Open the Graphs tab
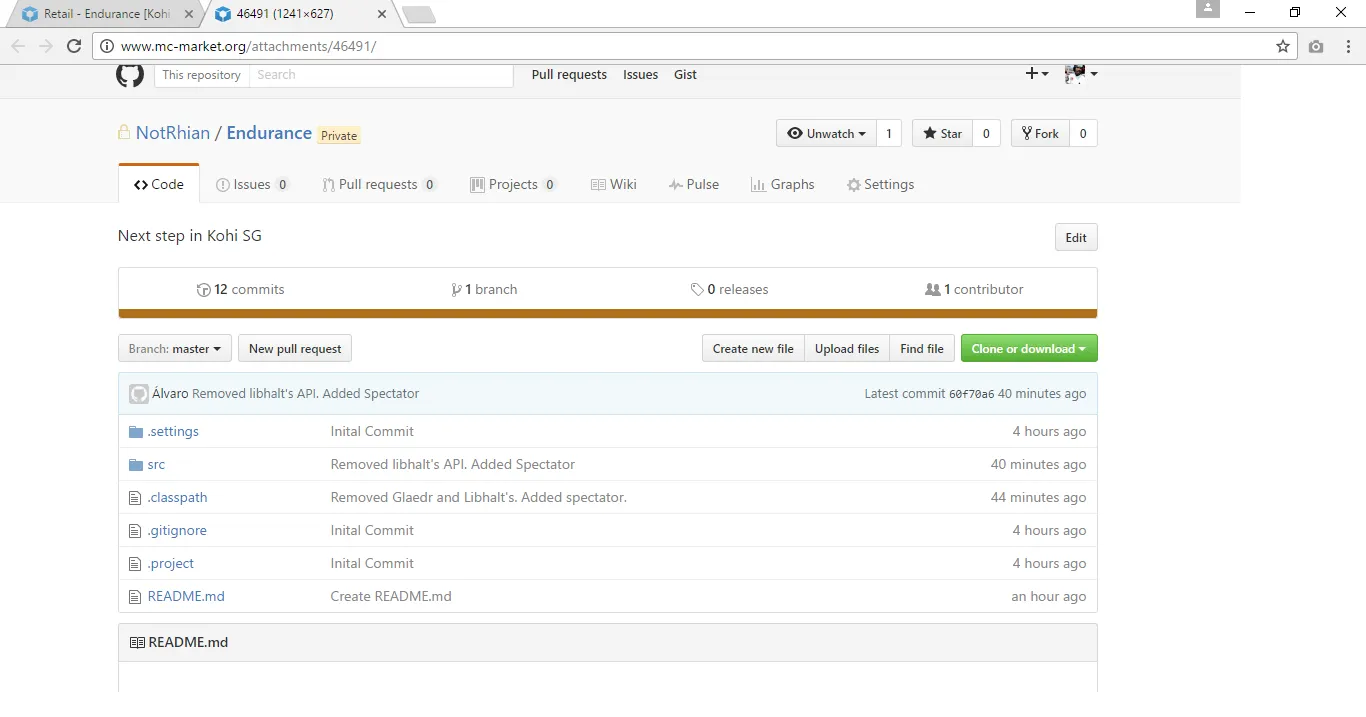Image resolution: width=1366 pixels, height=717 pixels. coord(783,184)
